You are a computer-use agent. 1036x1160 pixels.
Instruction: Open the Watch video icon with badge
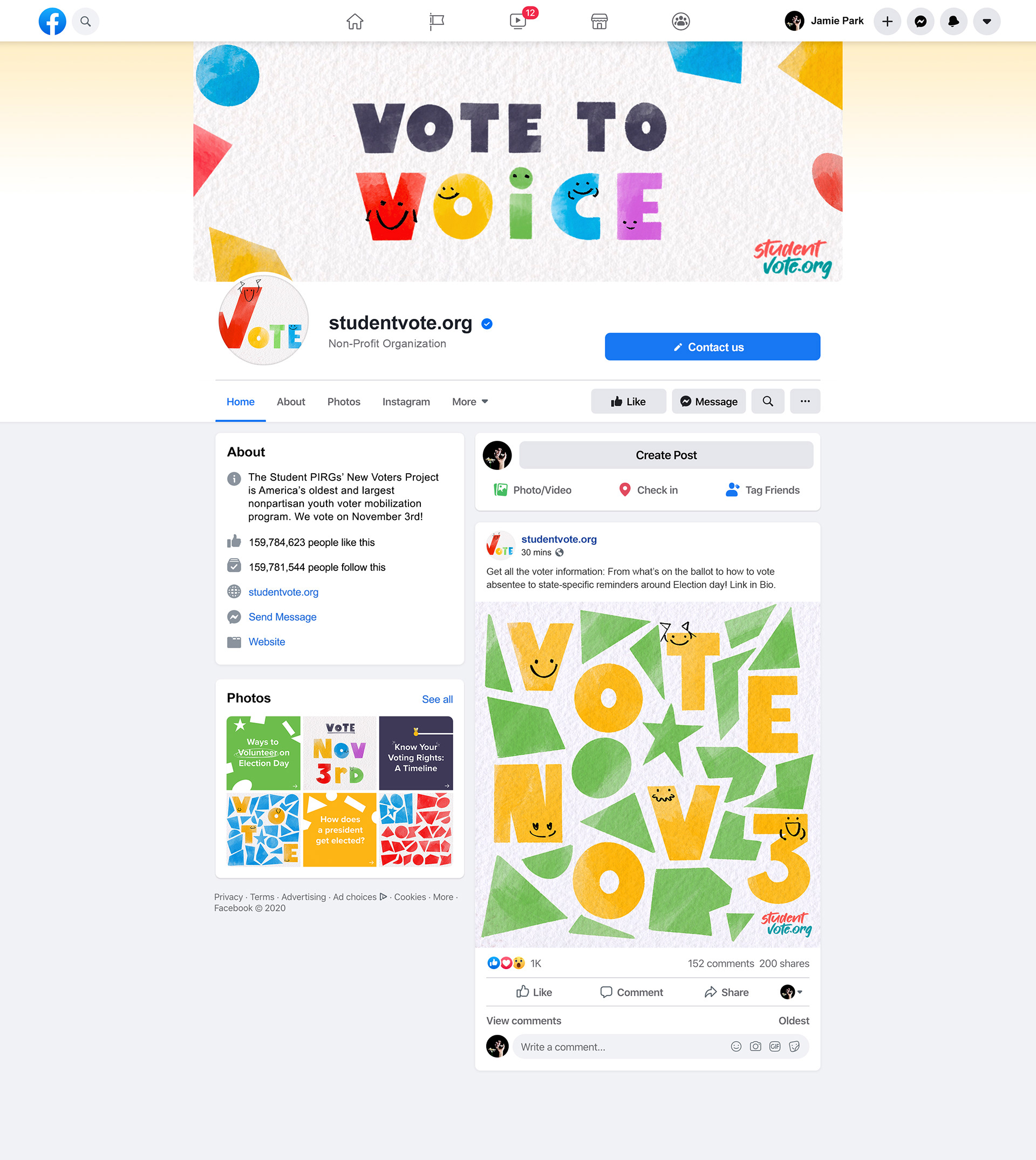coord(518,22)
